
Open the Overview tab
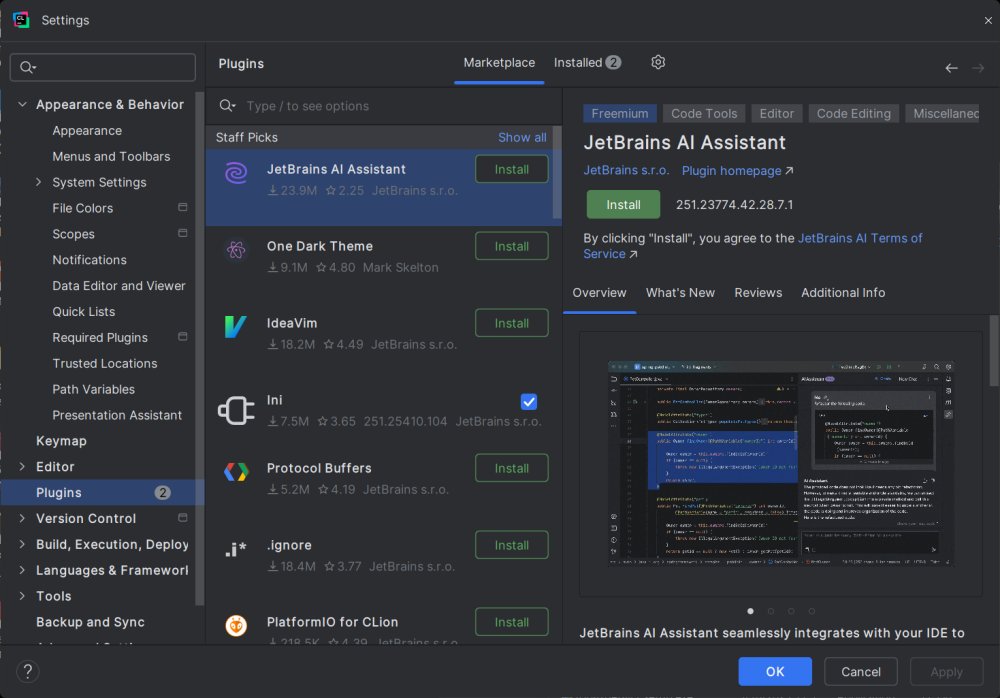click(599, 292)
